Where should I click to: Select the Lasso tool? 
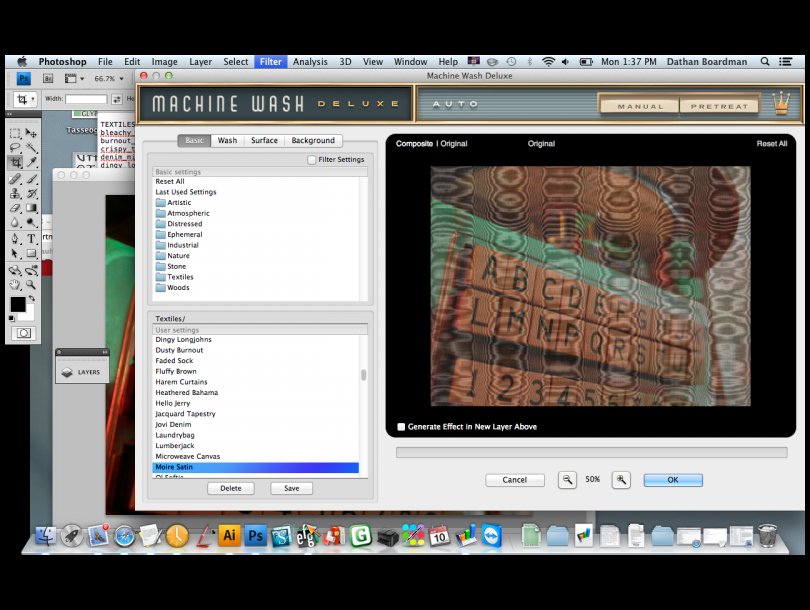click(x=15, y=148)
